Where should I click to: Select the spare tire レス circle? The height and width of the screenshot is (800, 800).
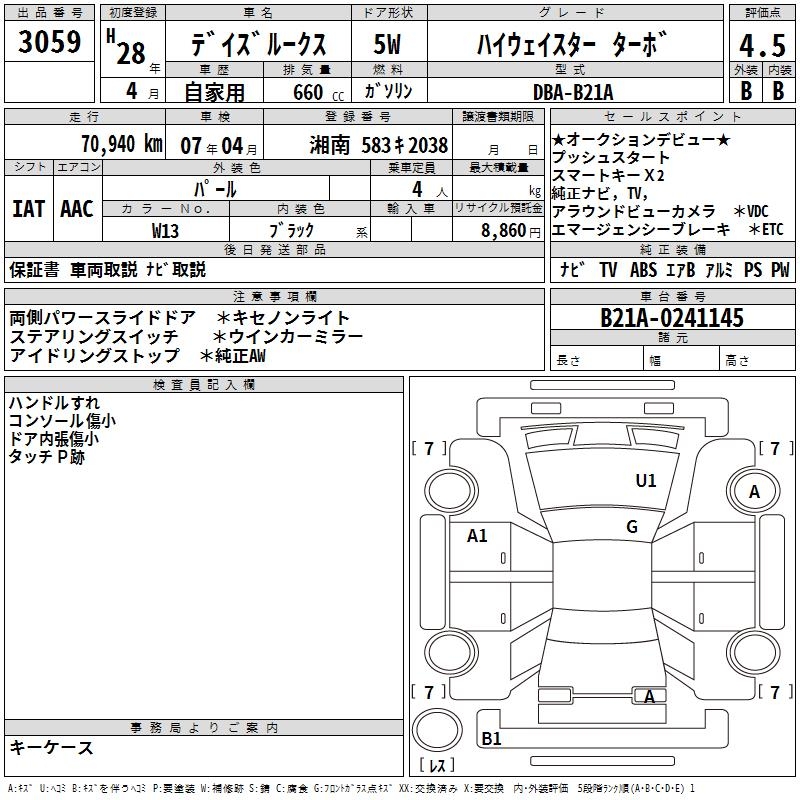[x=437, y=729]
